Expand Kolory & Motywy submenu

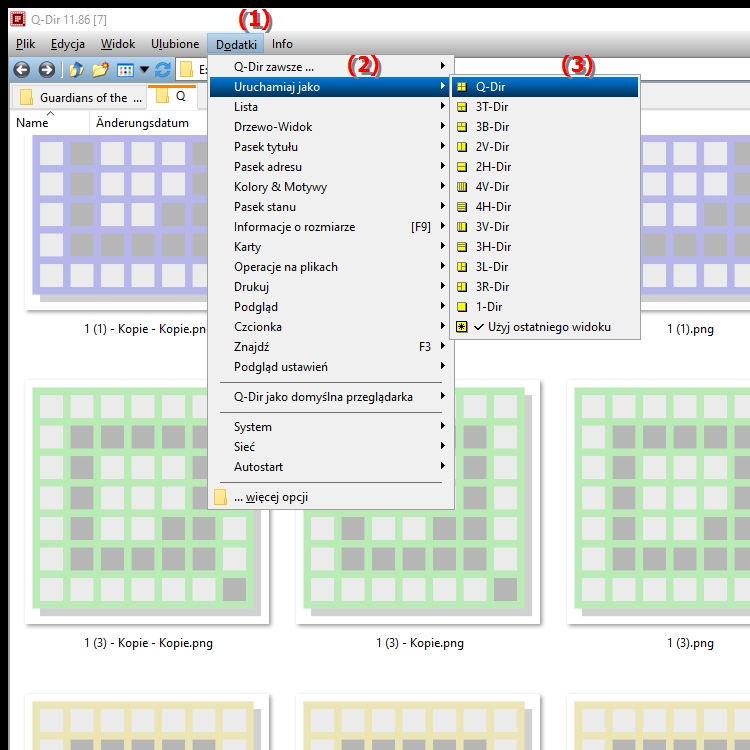[x=330, y=187]
